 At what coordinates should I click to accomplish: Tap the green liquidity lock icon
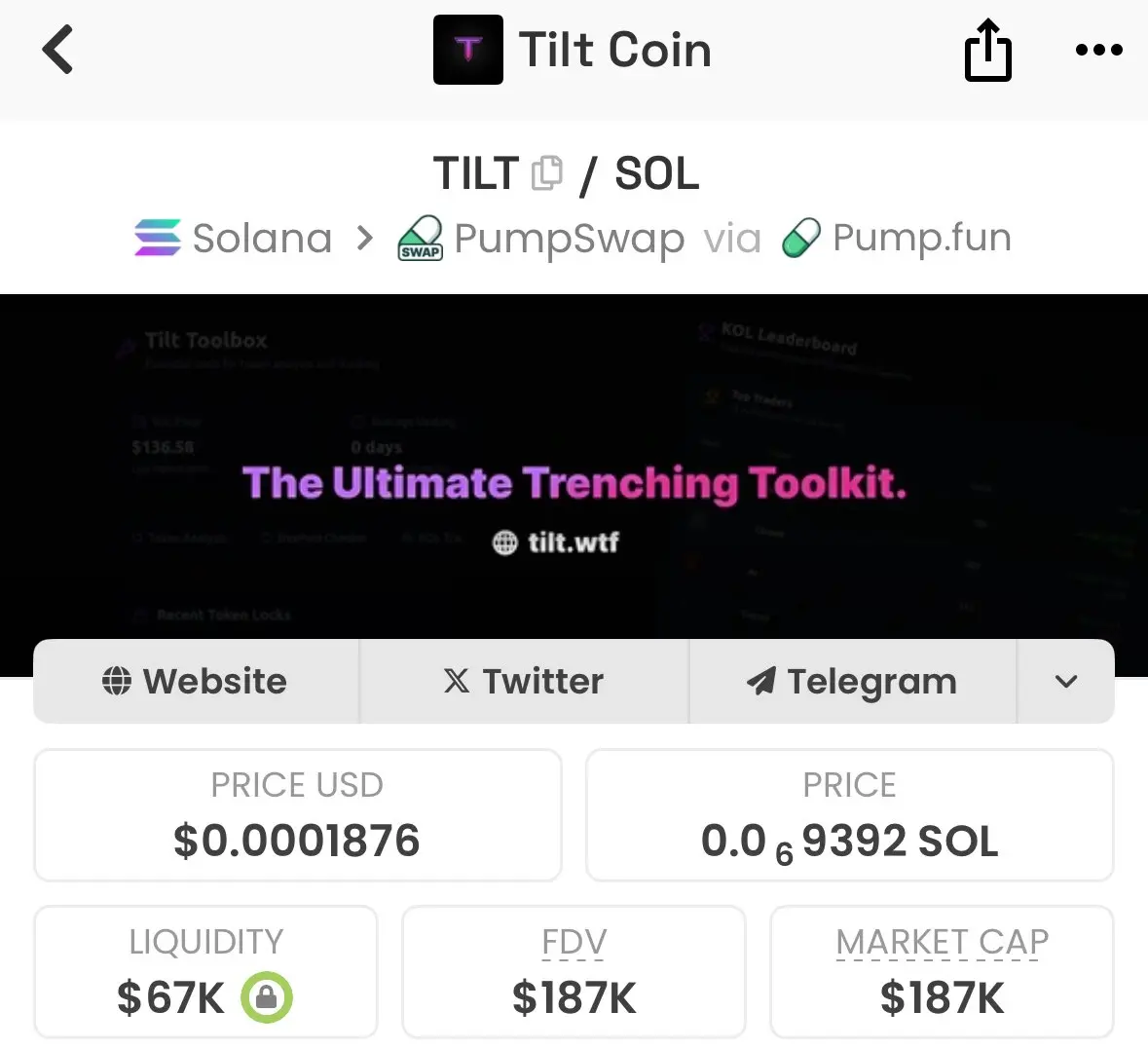[x=267, y=997]
